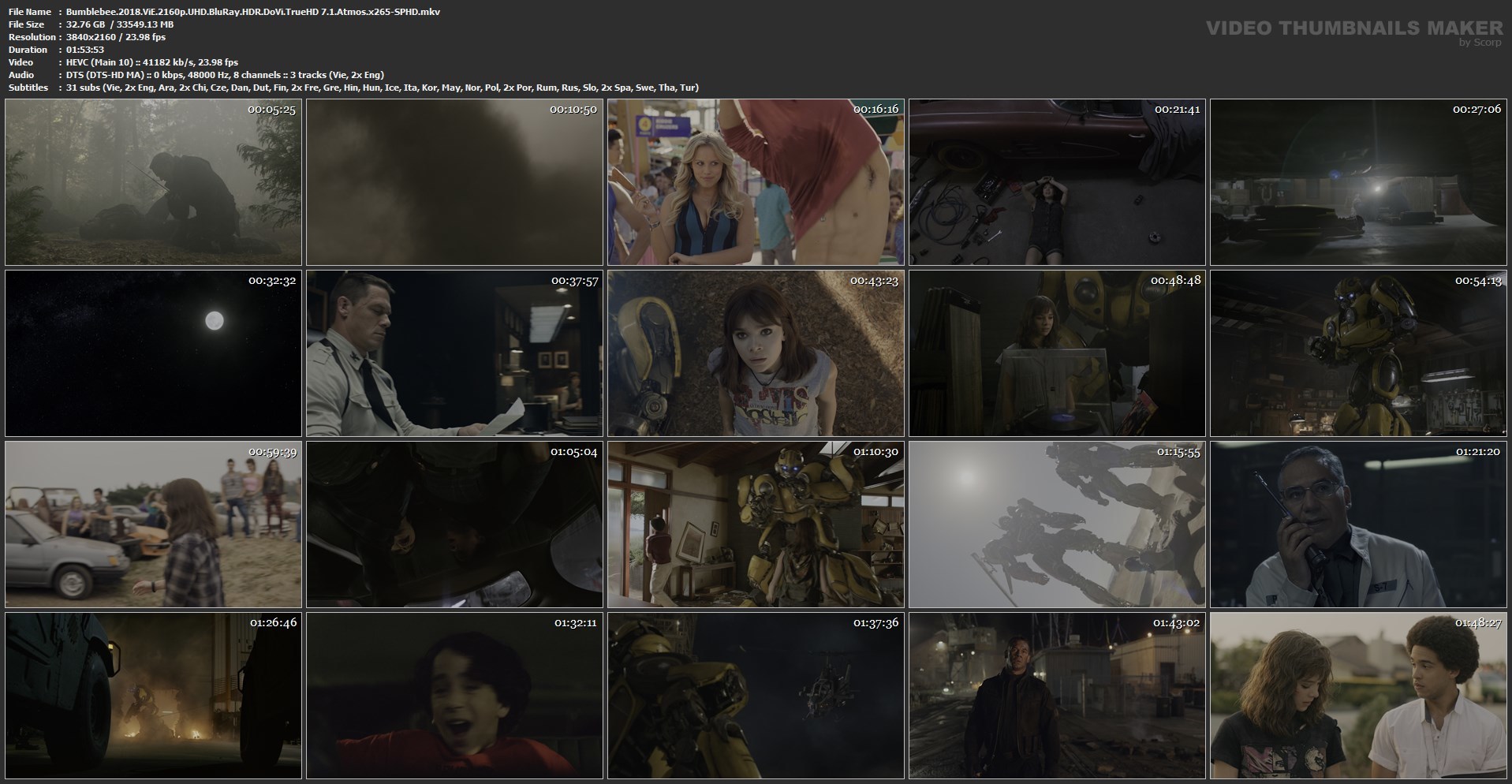Choose the beach frame at 00:59:39

(x=153, y=525)
